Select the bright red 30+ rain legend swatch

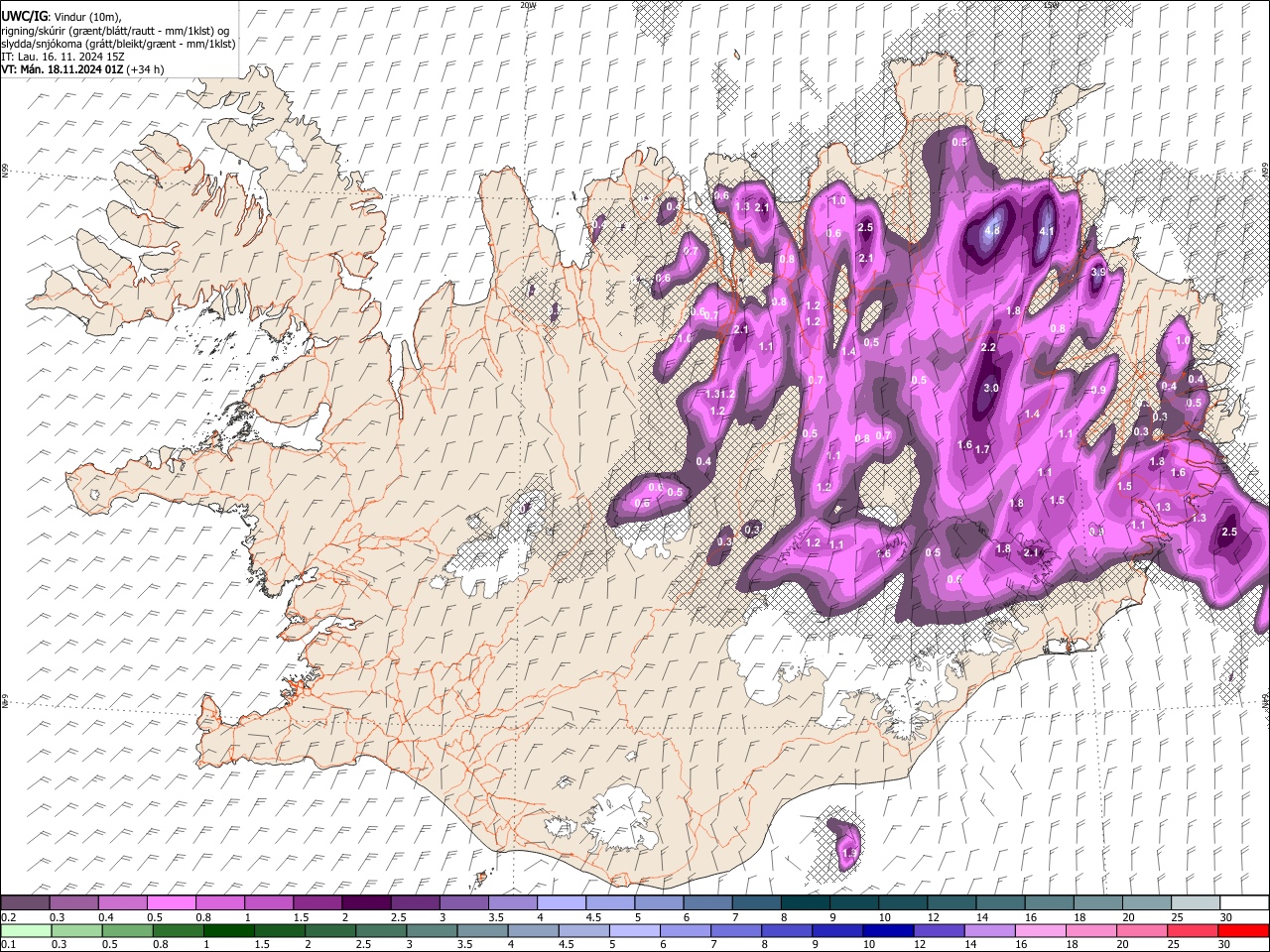(x=1242, y=930)
